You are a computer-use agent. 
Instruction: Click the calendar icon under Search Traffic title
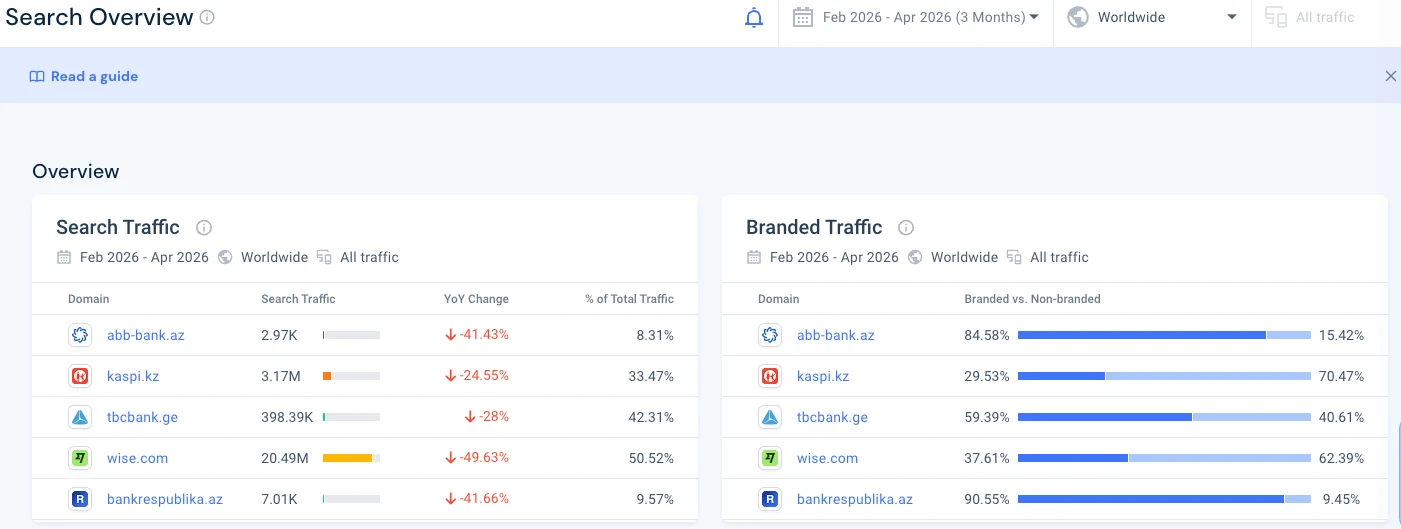[64, 257]
